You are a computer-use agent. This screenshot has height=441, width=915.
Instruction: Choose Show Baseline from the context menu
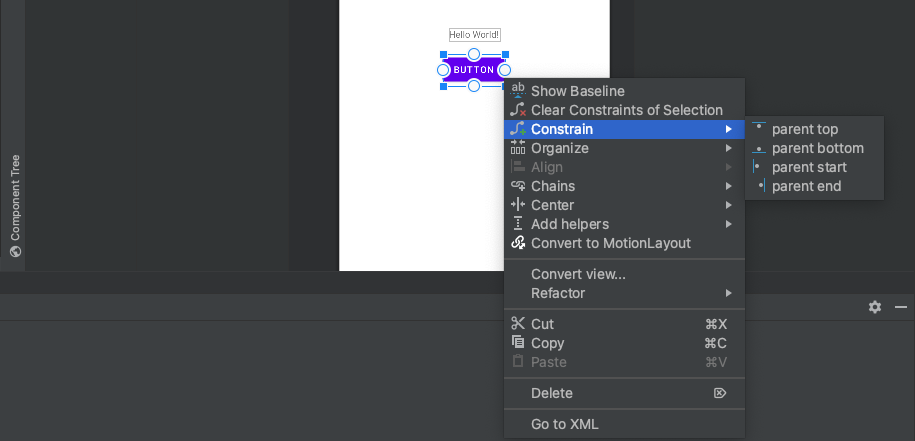click(x=624, y=91)
